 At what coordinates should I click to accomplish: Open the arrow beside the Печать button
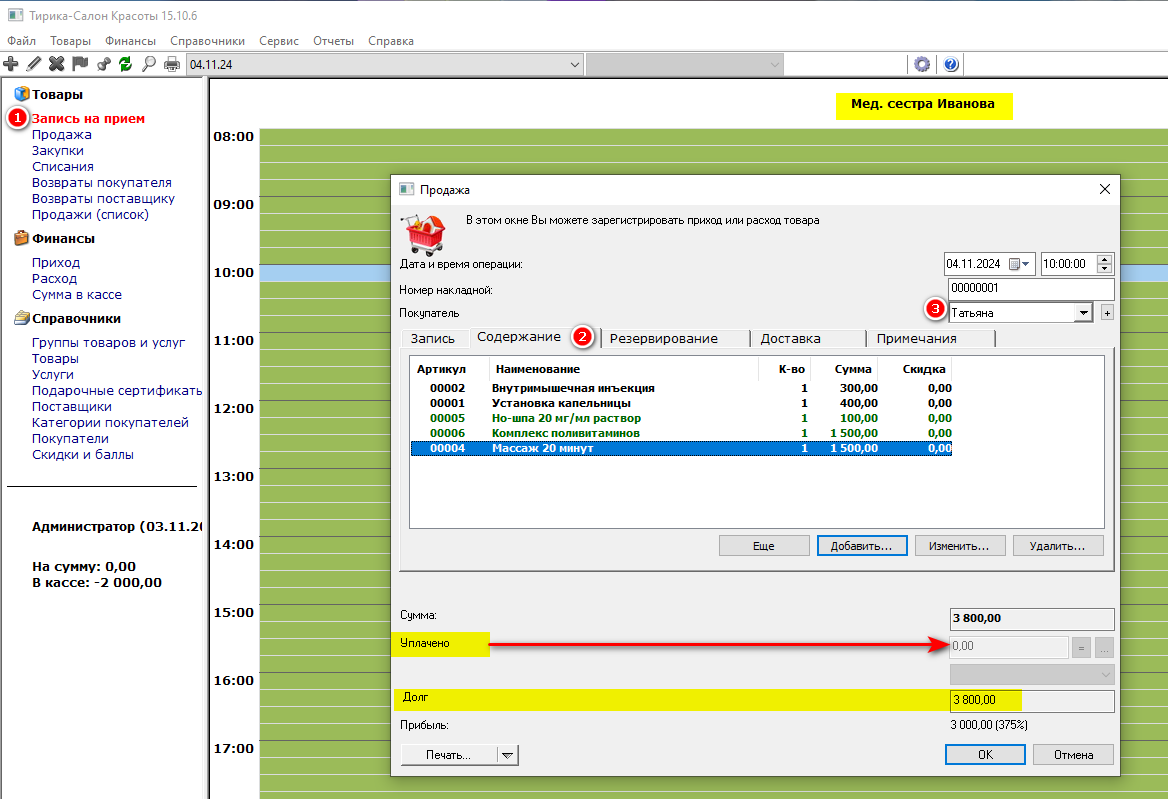point(507,755)
